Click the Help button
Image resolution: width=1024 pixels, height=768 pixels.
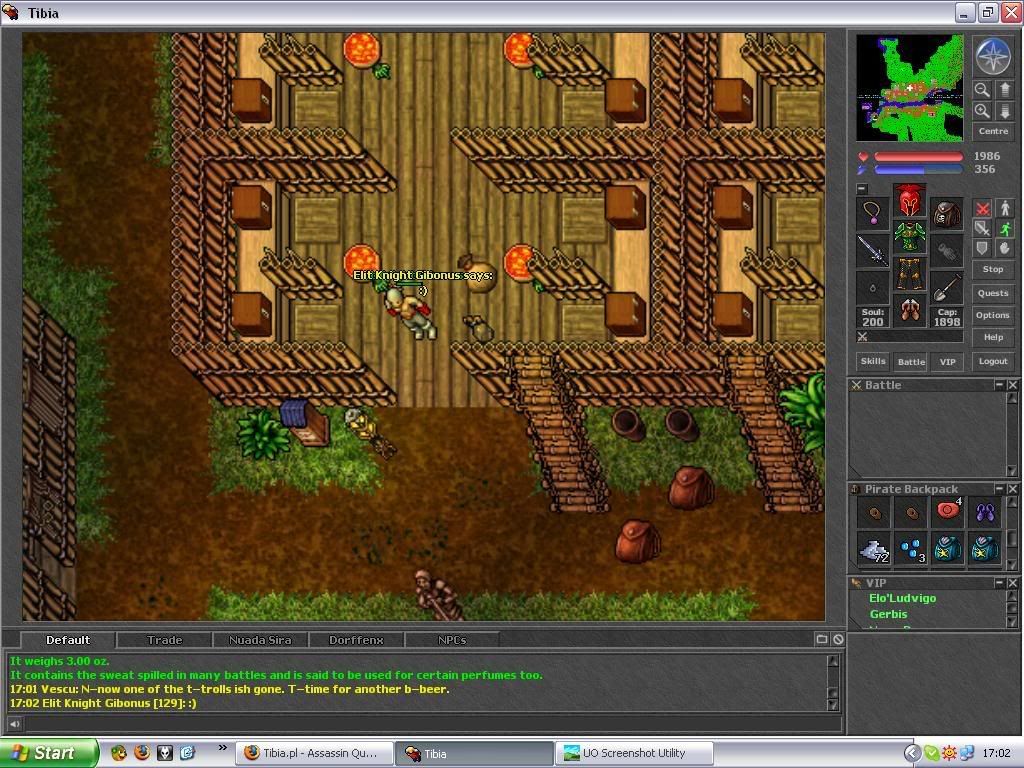tap(993, 338)
